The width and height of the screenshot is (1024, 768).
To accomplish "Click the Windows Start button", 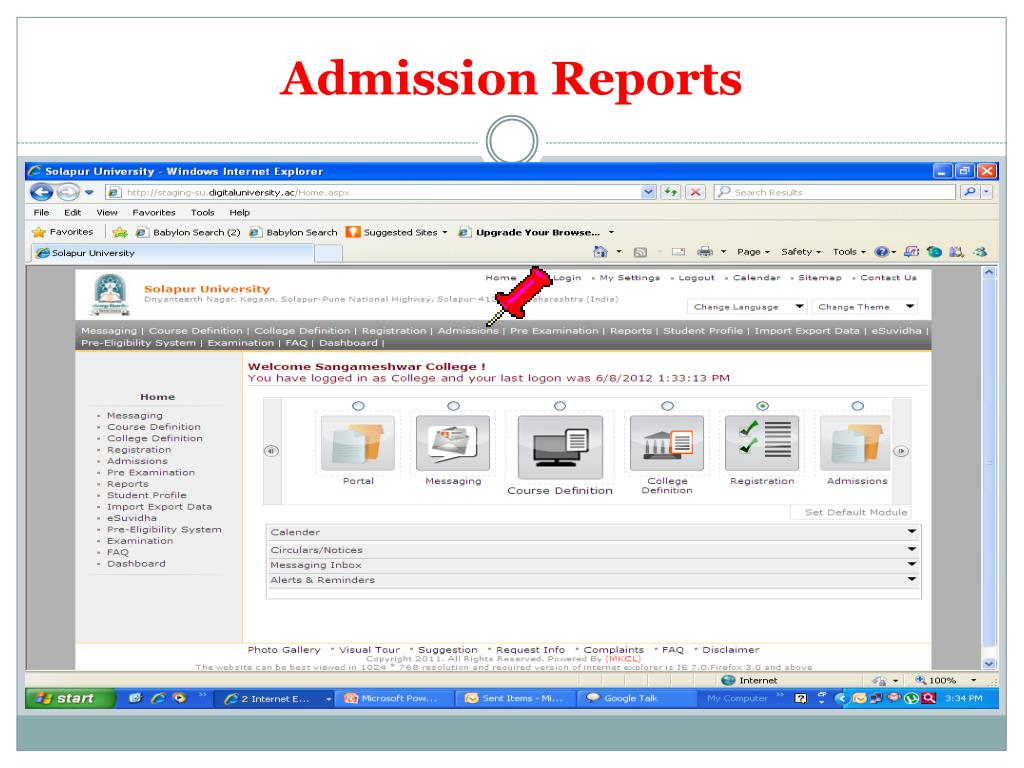I will [70, 698].
